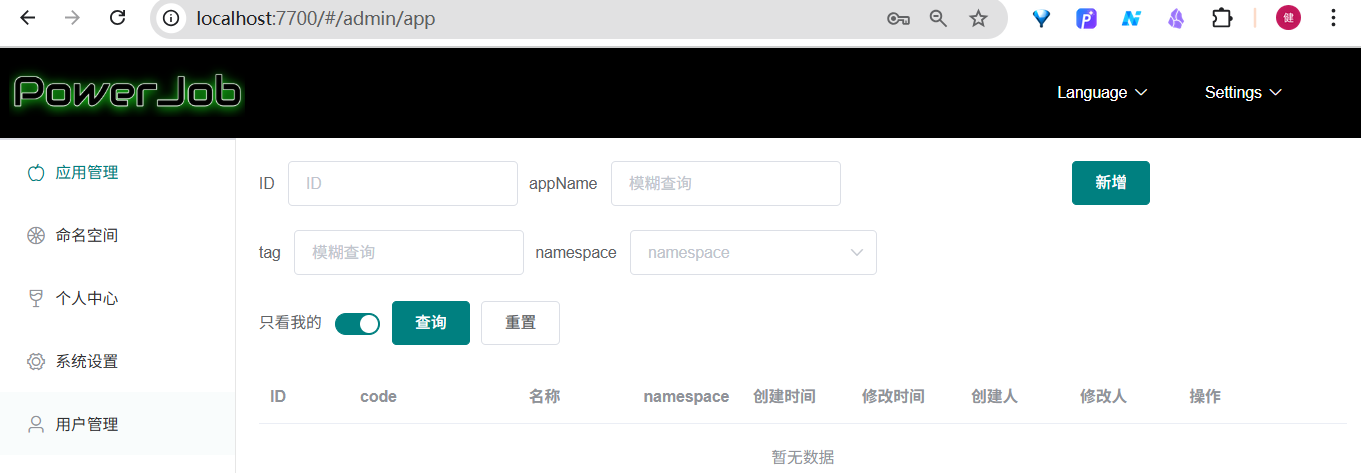Open 命名空间 in the sidebar
The image size is (1361, 473).
tap(117, 235)
